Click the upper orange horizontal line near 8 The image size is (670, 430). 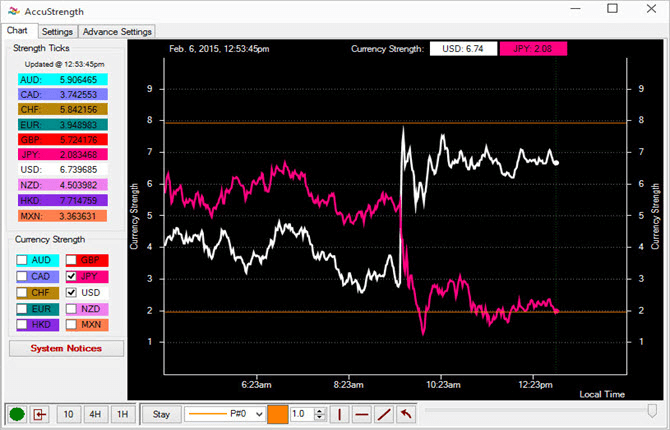tap(395, 123)
